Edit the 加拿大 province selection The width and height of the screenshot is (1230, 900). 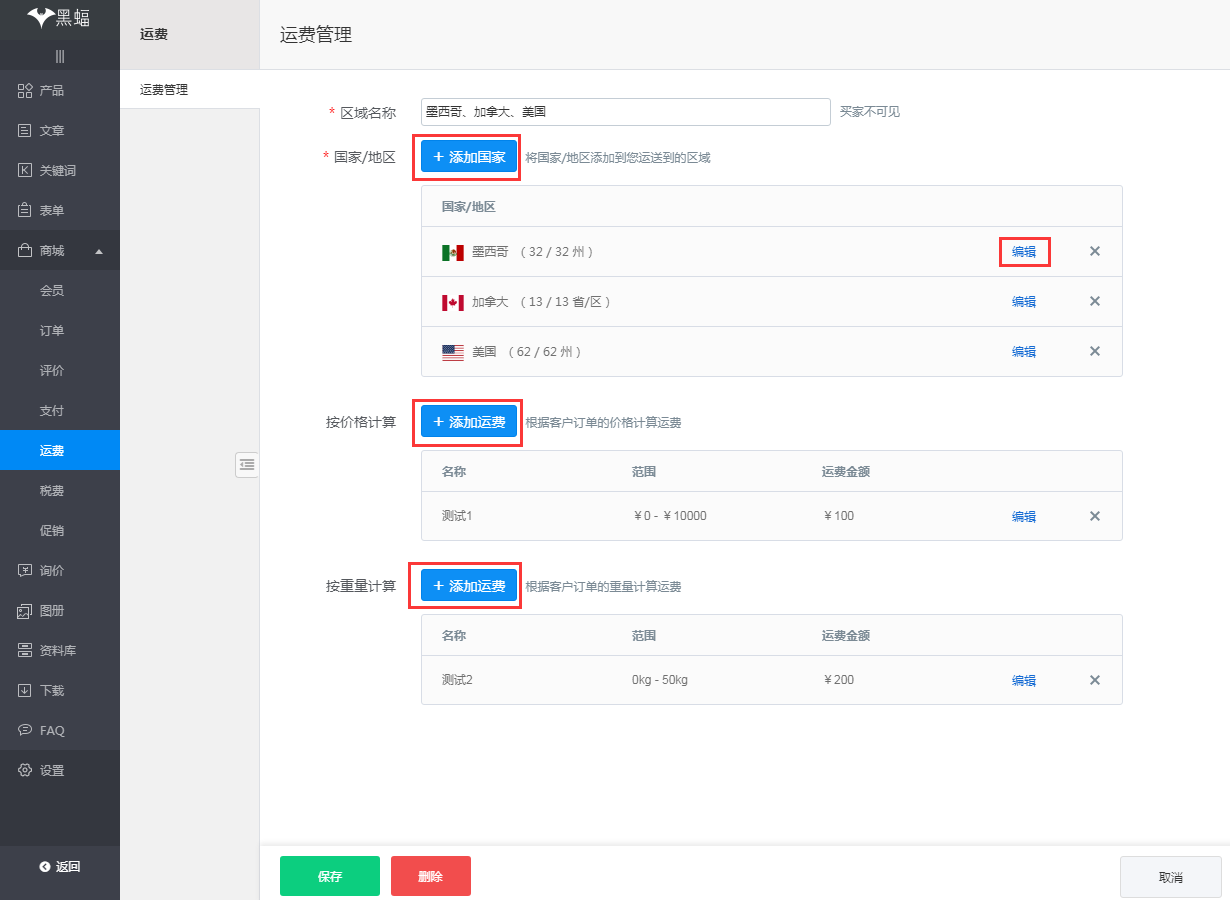pos(1024,301)
